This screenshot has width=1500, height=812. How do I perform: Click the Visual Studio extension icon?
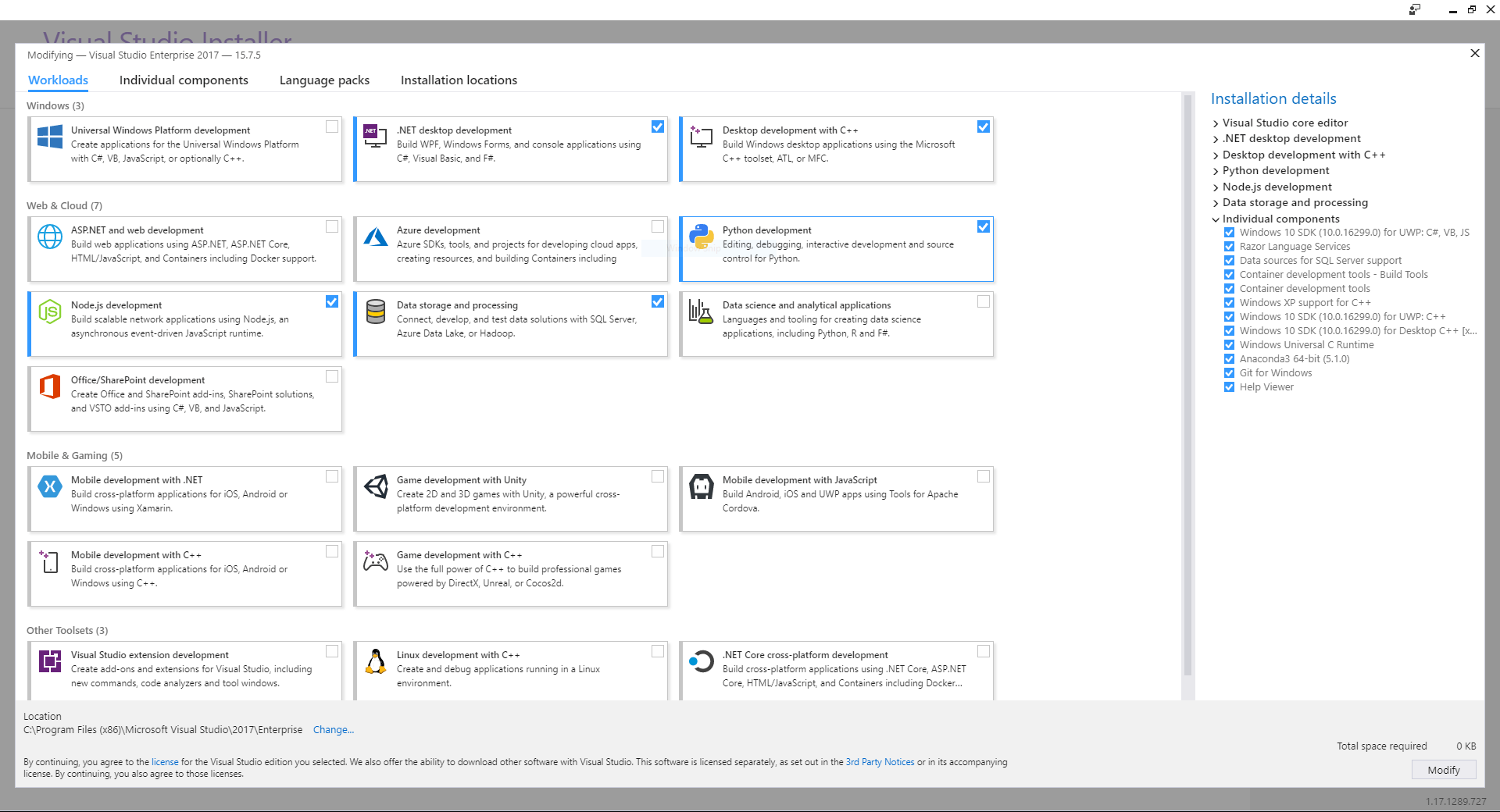click(x=50, y=661)
